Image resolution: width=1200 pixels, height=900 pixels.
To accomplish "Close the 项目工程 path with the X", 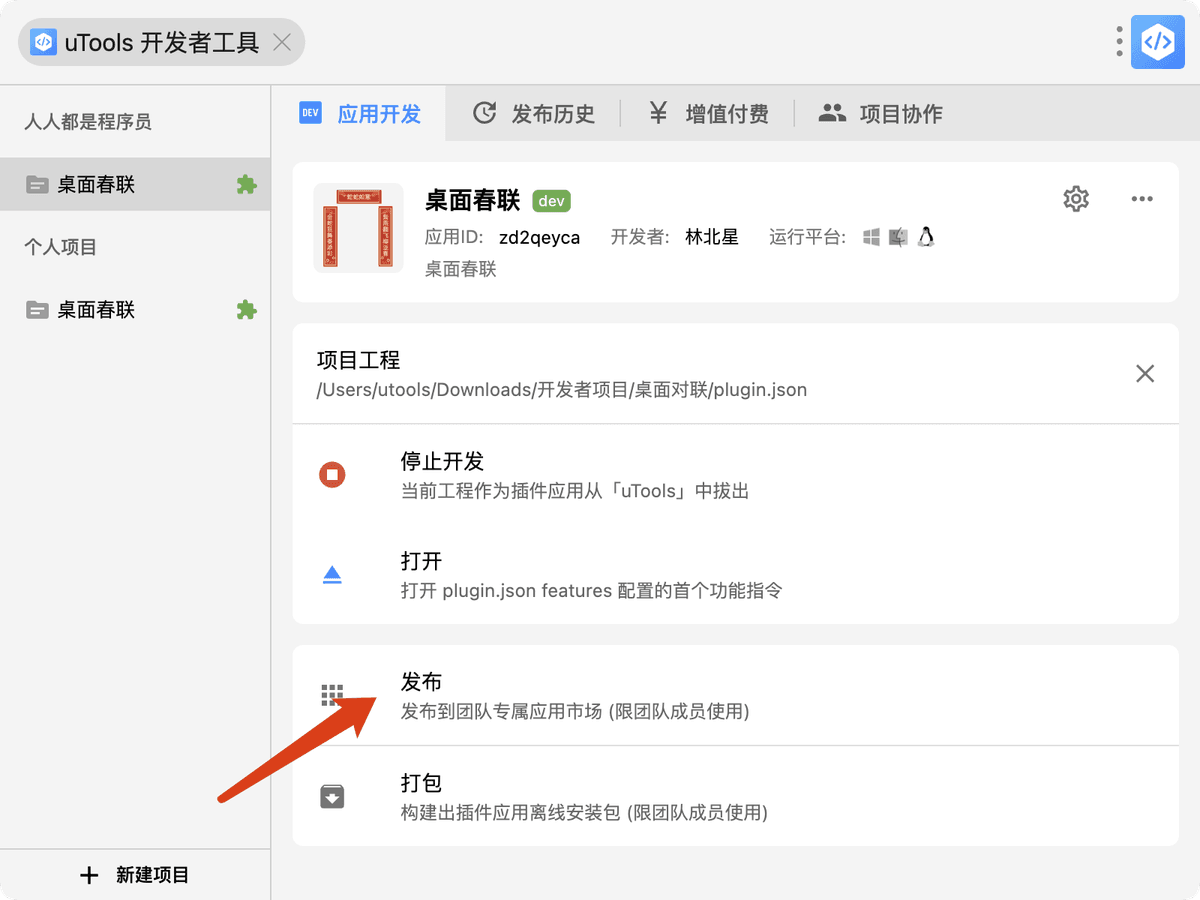I will (x=1145, y=374).
